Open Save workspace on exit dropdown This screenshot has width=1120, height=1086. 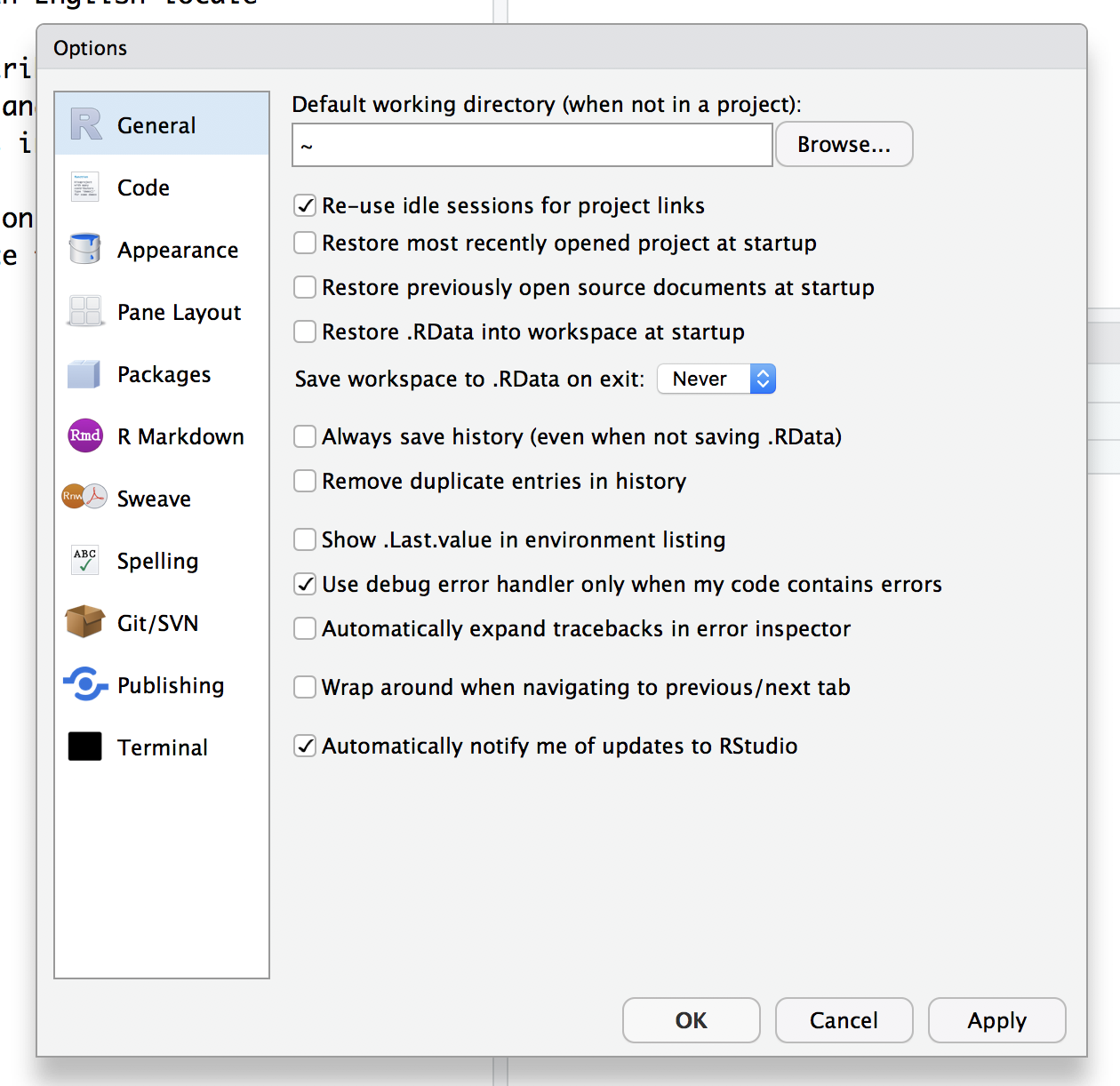click(x=716, y=379)
